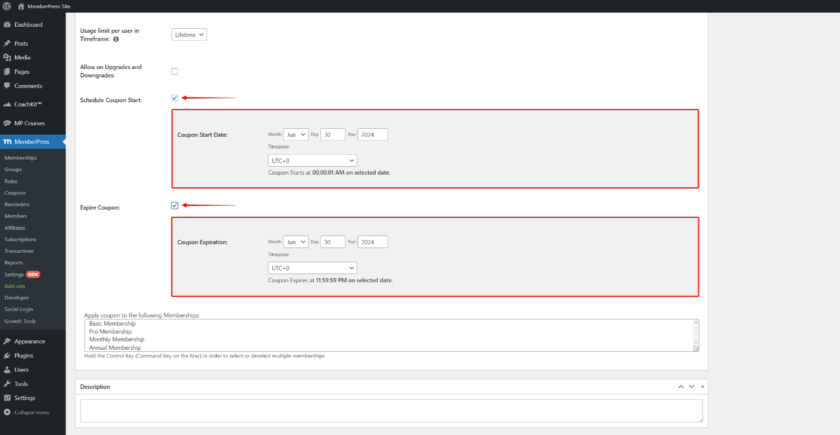Screen dimensions: 840x435
Task: Collapse the Description panel with toggle arrow
Action: pyautogui.click(x=702, y=386)
